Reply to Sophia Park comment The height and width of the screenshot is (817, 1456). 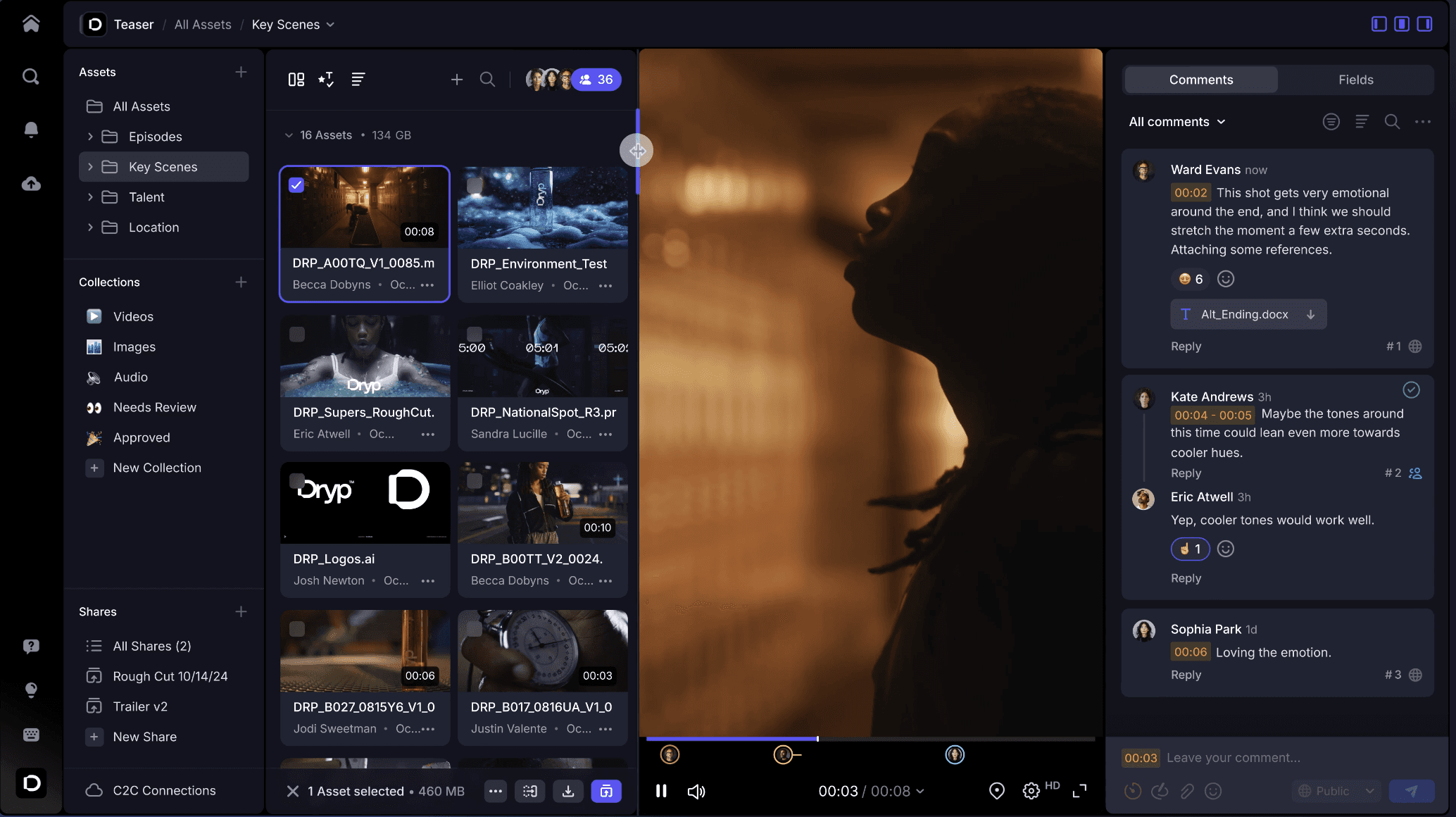coord(1186,675)
